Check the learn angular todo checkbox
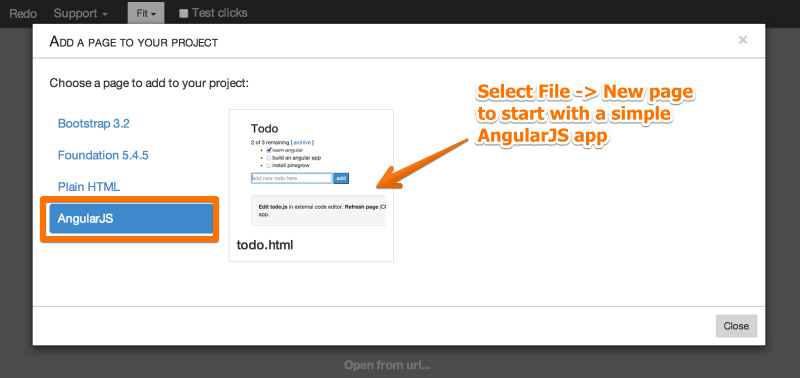This screenshot has height=378, width=800. click(x=269, y=150)
